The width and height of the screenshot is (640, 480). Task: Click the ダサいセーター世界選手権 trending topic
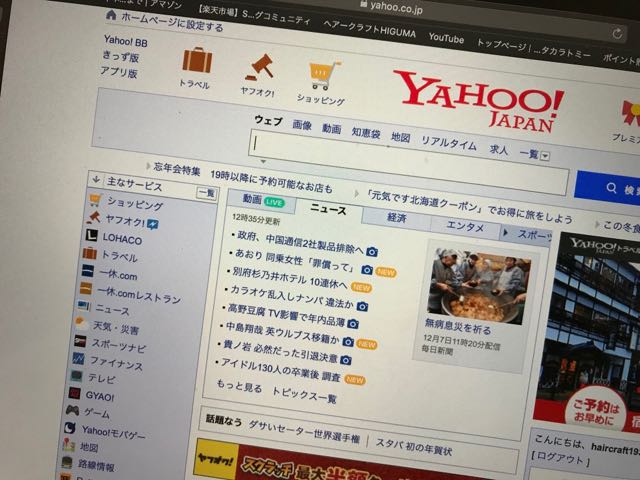click(x=304, y=431)
